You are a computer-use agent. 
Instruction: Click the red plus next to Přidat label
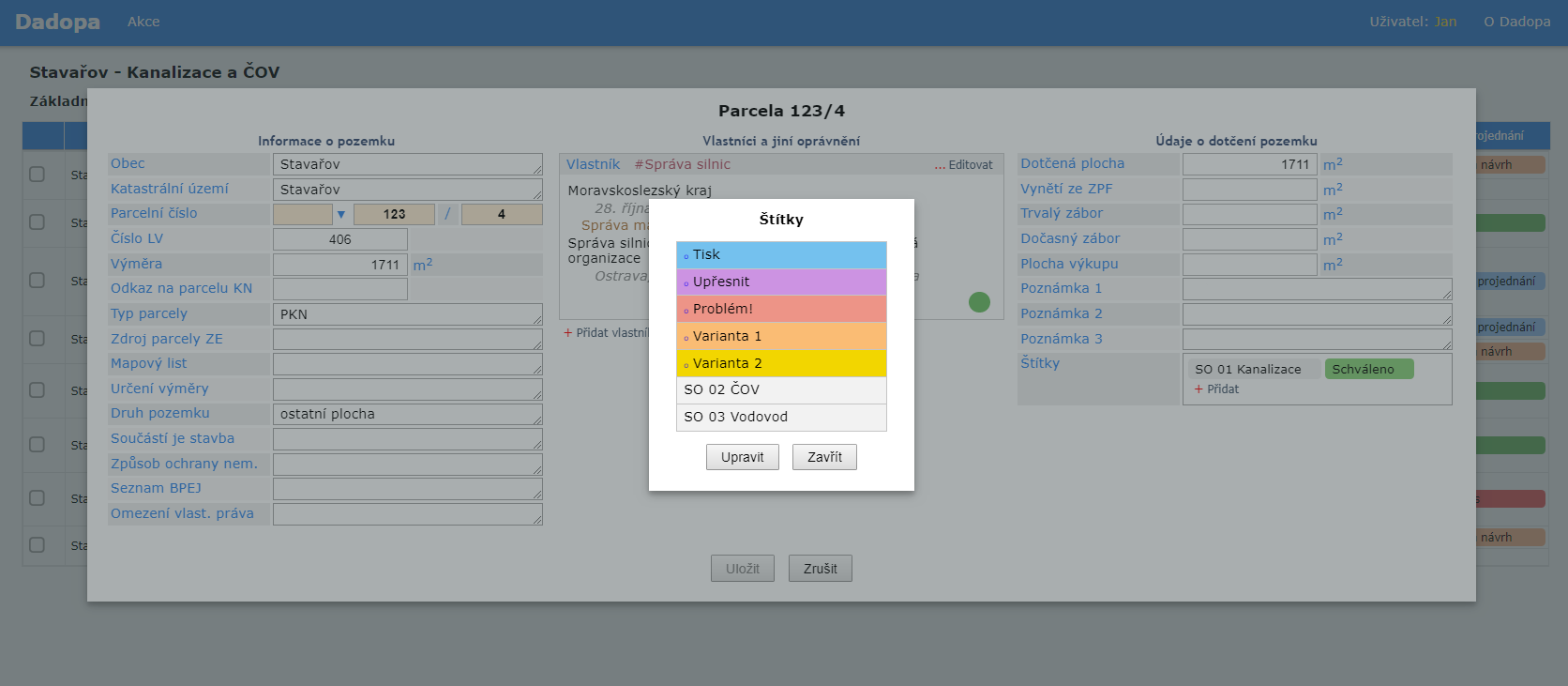point(1199,389)
